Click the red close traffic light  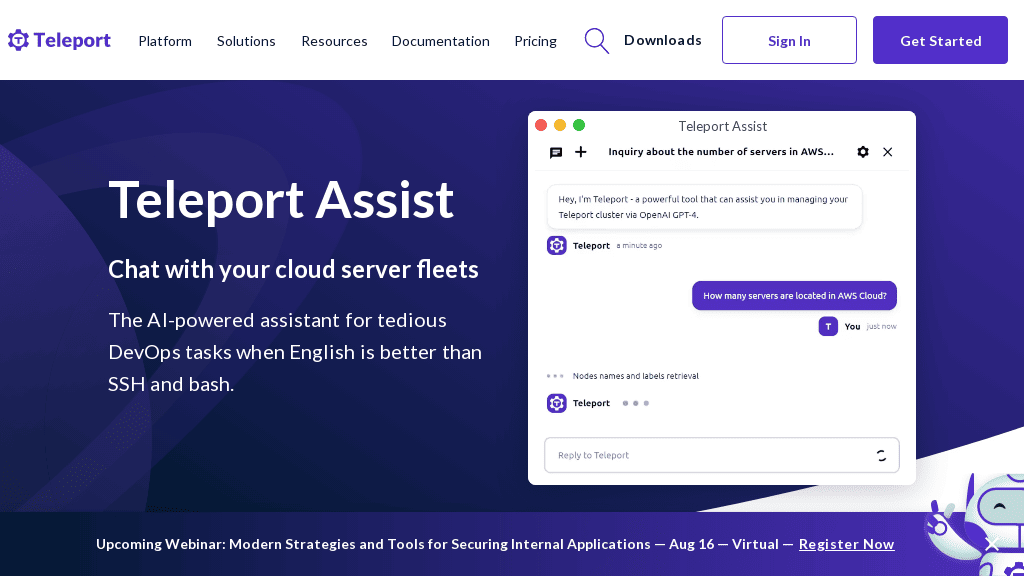tap(541, 125)
